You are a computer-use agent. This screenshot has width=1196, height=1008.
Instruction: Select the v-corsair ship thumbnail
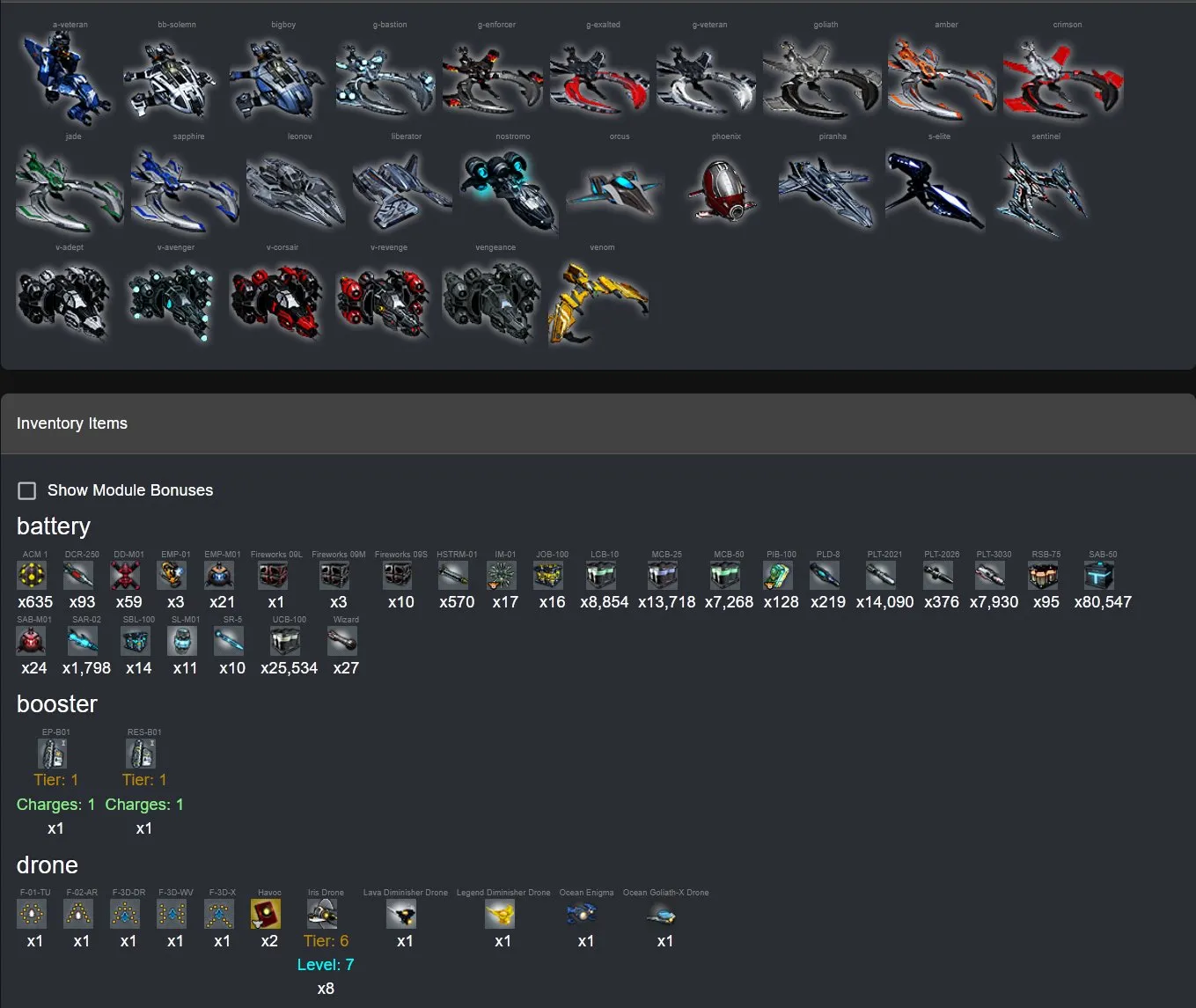[278, 301]
